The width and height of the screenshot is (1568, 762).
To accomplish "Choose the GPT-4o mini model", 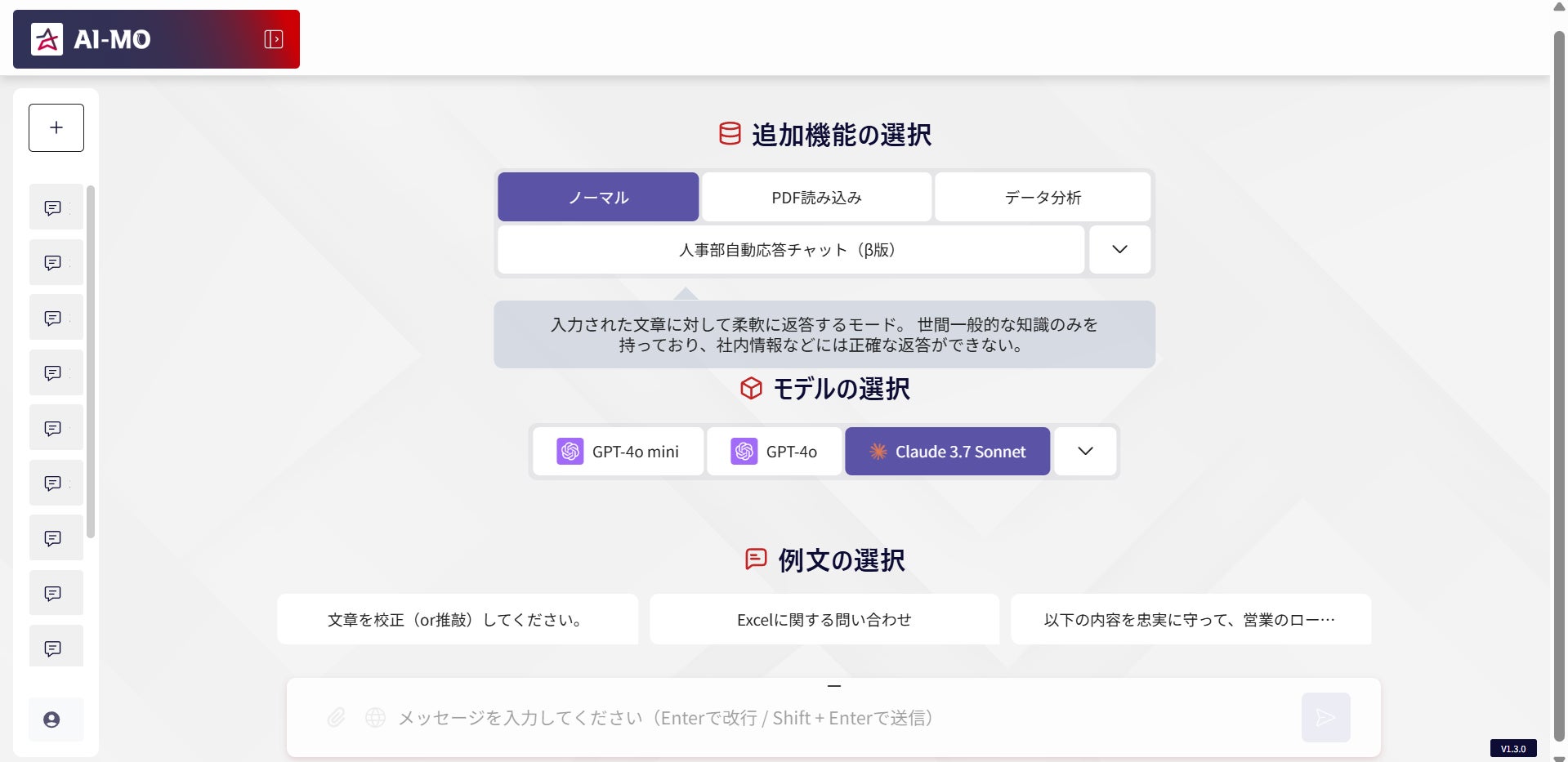I will click(x=619, y=452).
